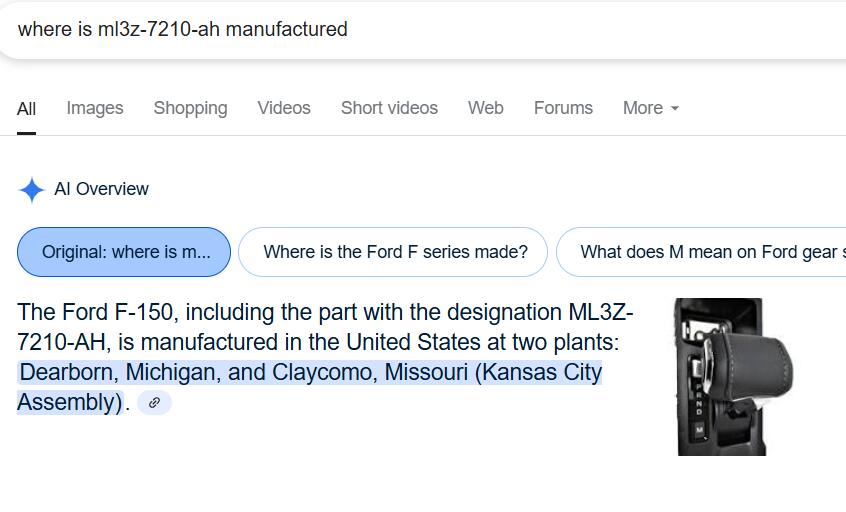846x512 pixels.
Task: Click in the search query field
Action: pyautogui.click(x=423, y=29)
